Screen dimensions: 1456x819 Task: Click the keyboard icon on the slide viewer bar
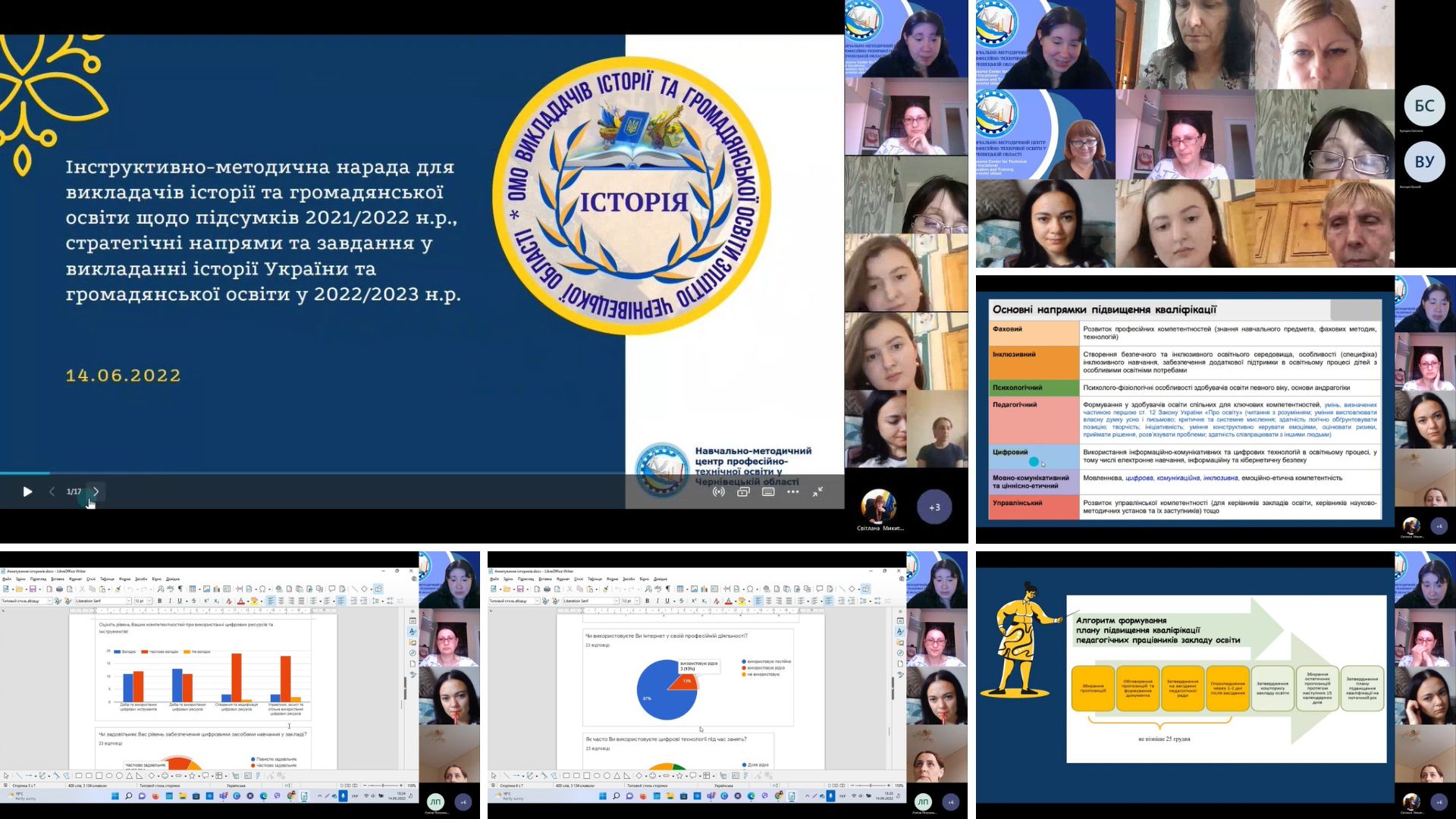tap(767, 492)
